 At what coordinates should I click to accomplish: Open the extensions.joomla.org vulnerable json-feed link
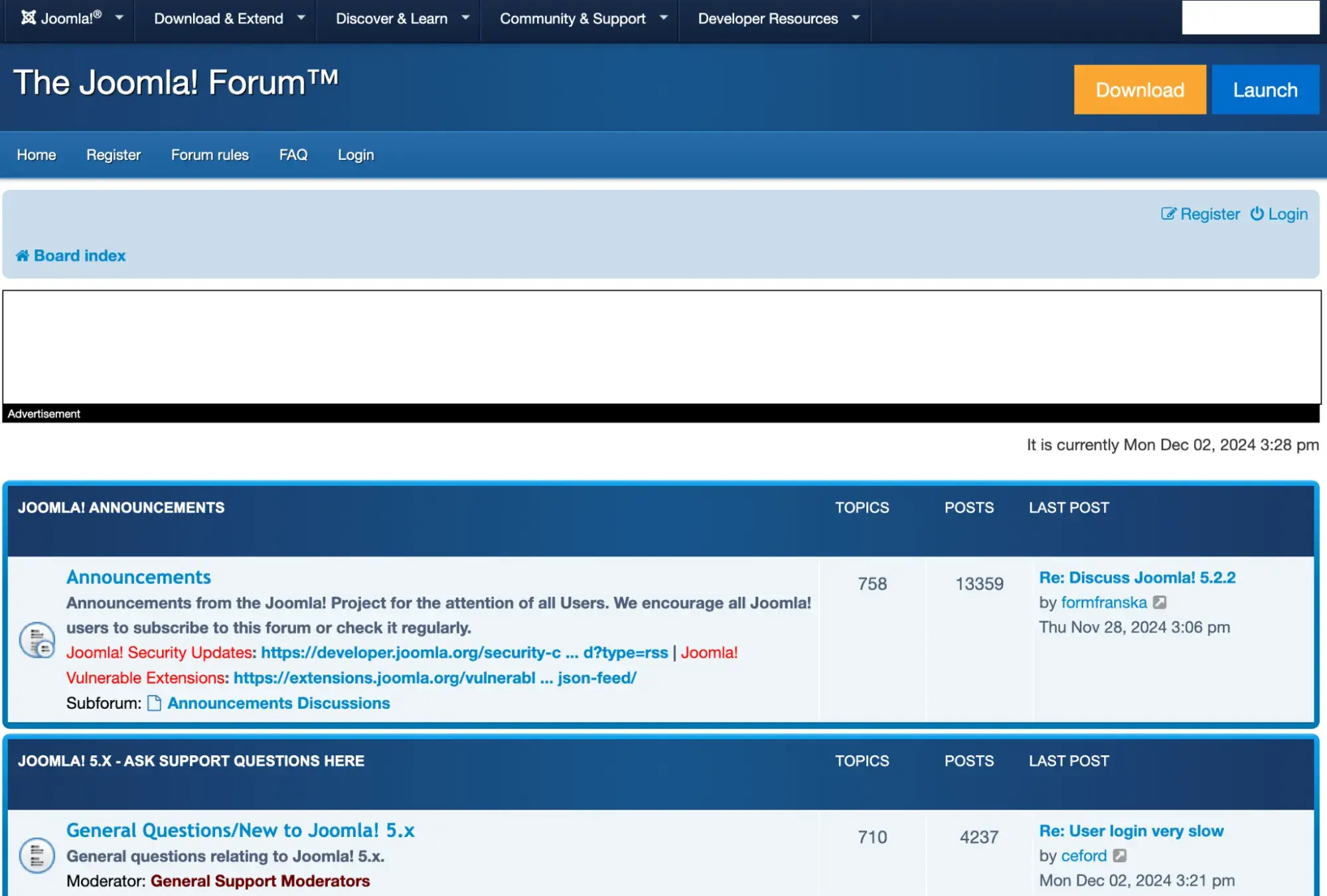point(435,678)
